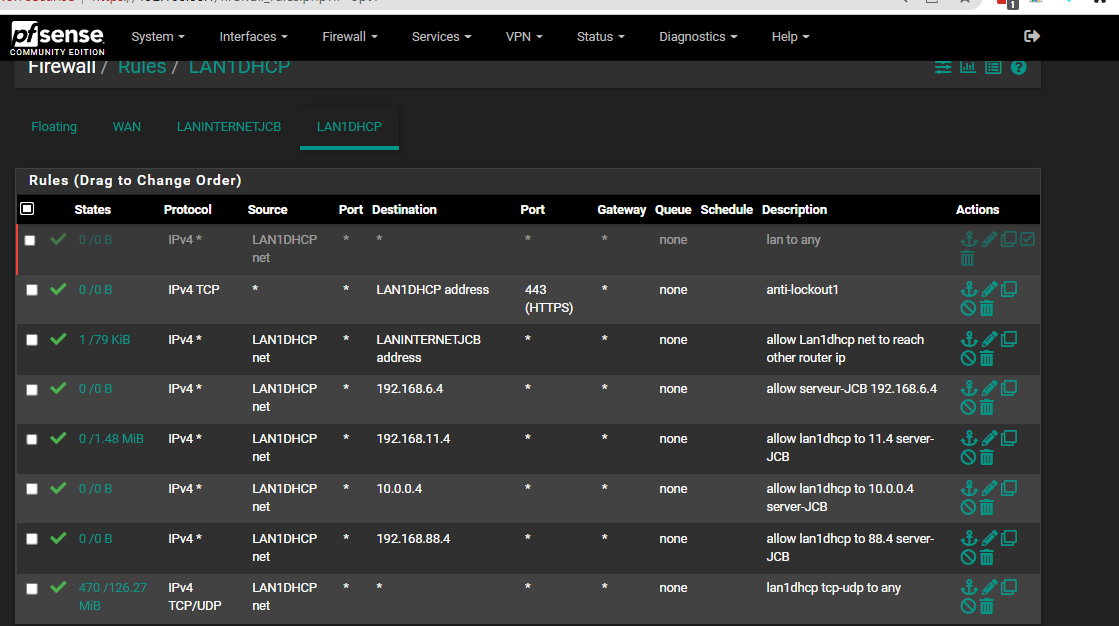Click anchor icon for 'lan1dhcp to 88.4' rule
This screenshot has width=1119, height=626.
pos(968,538)
